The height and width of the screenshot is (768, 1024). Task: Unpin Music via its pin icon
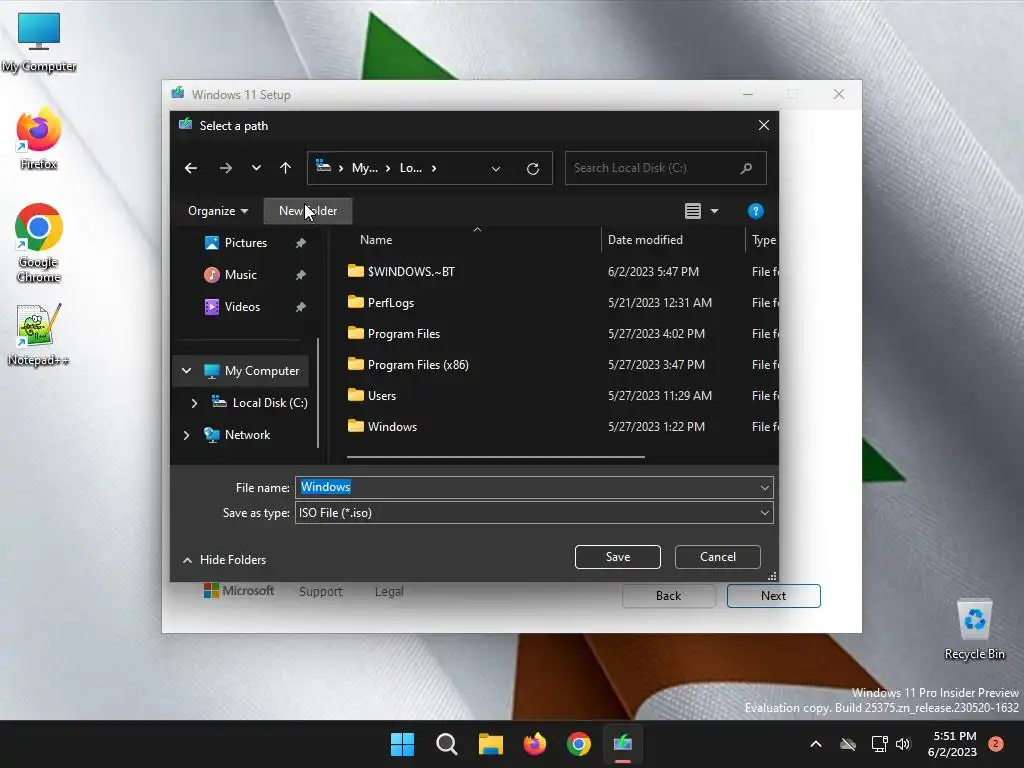[x=300, y=275]
